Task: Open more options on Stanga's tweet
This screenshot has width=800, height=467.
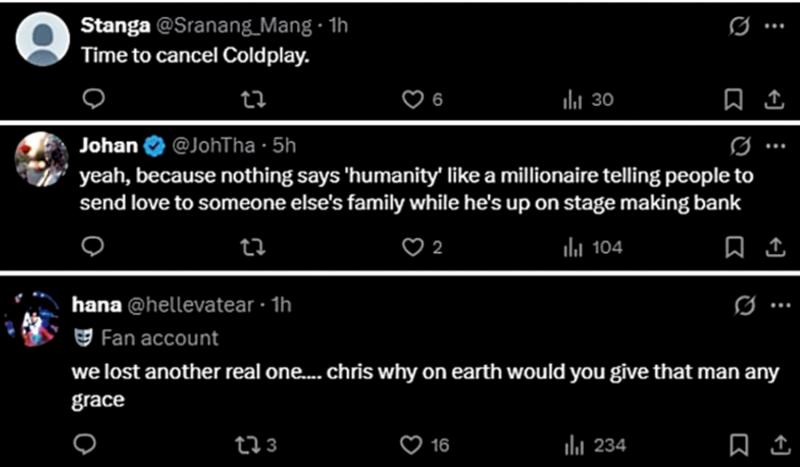Action: [775, 28]
